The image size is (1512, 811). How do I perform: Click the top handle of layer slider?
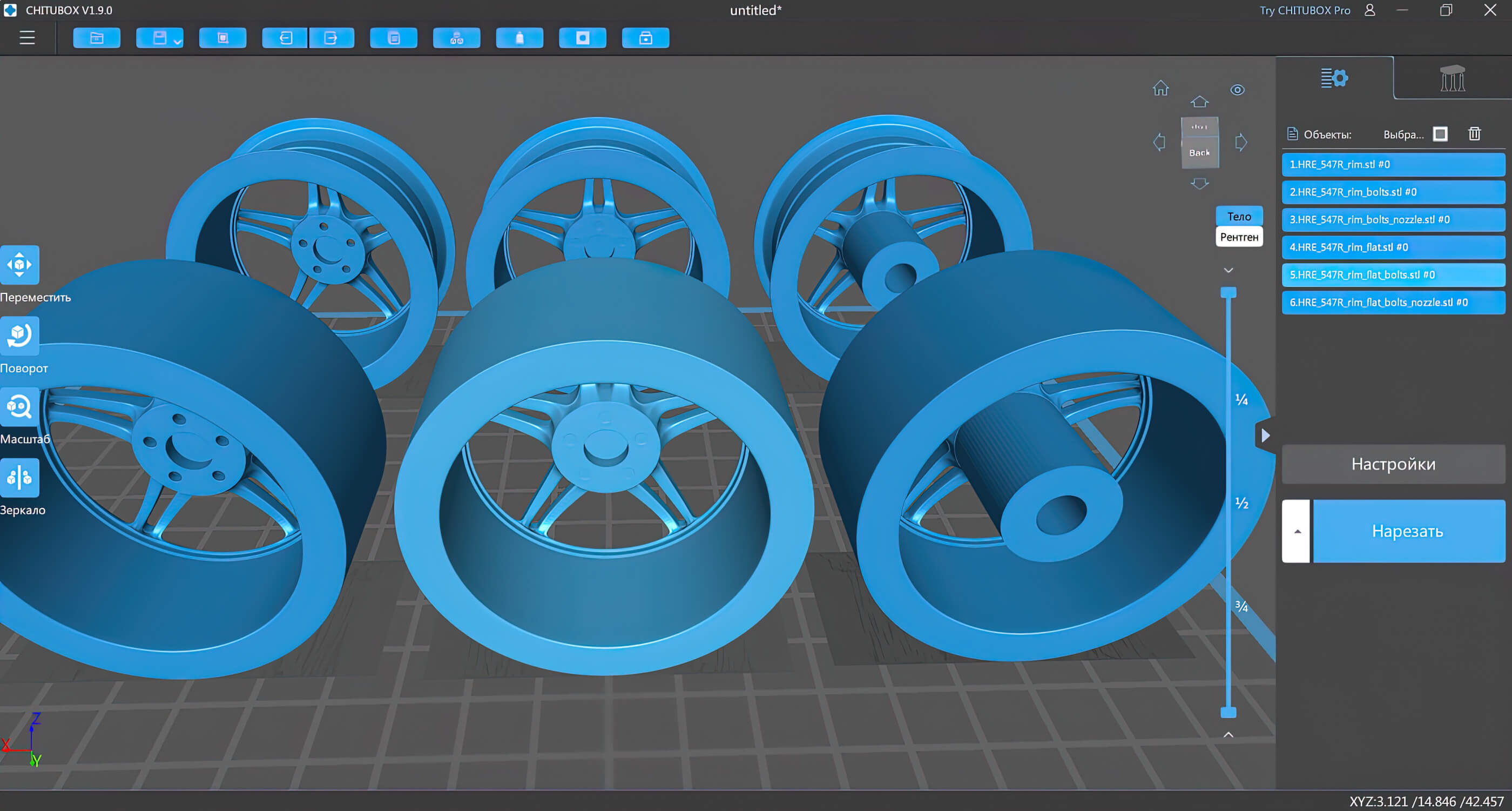pos(1228,292)
